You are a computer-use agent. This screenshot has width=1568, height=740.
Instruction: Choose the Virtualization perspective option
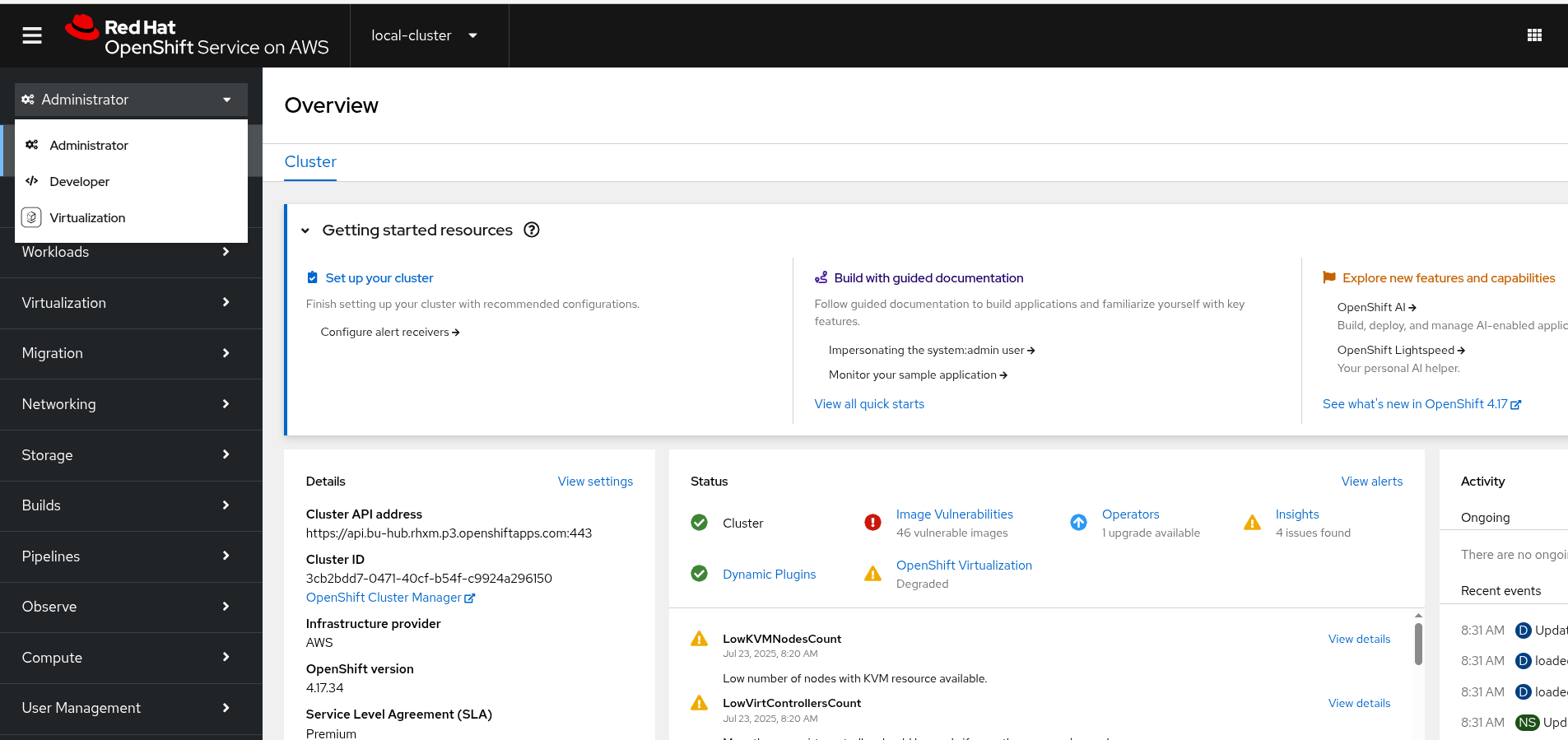(87, 218)
